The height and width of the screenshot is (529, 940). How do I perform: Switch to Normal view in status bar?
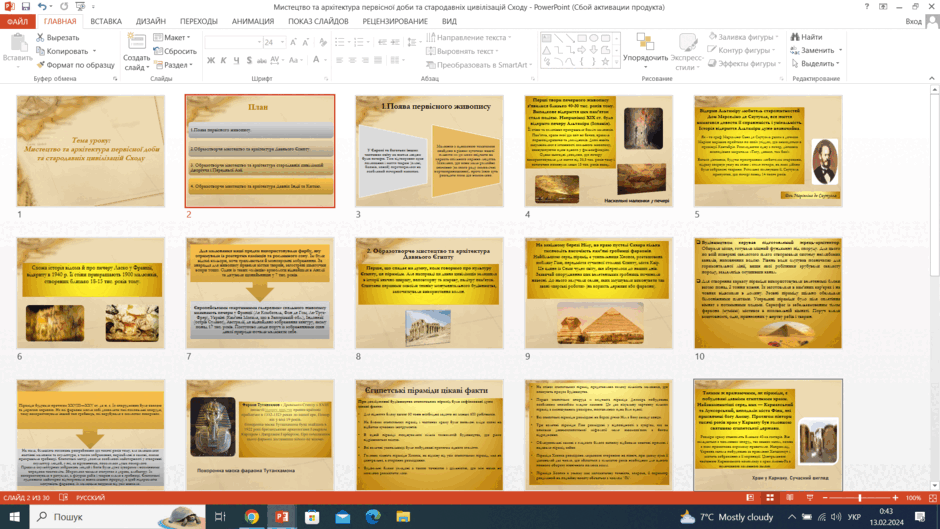click(750, 498)
